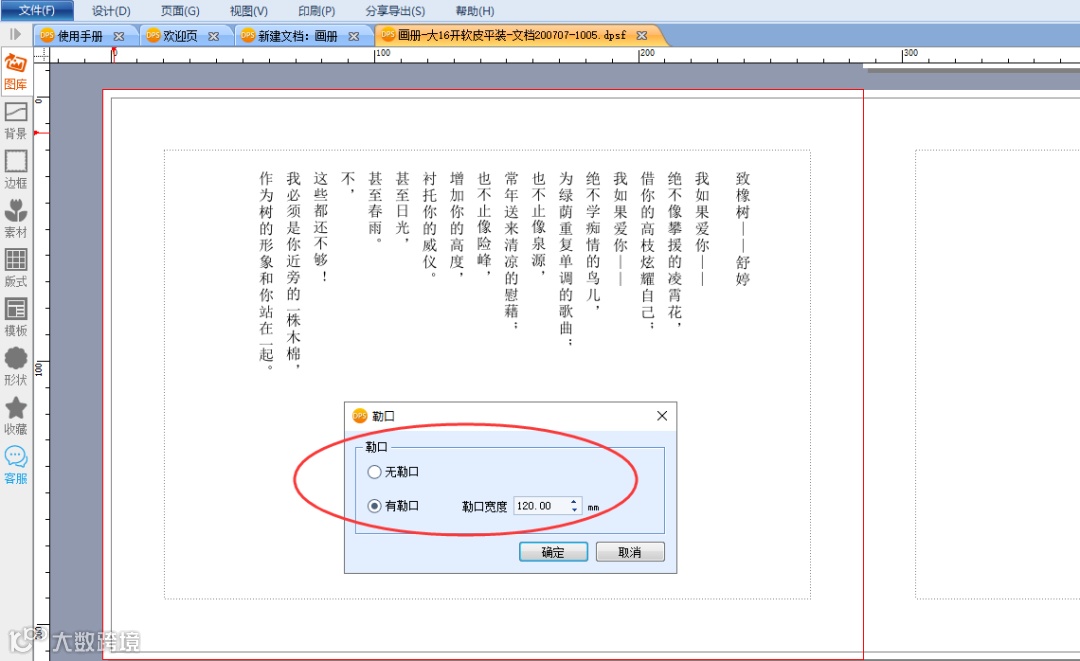Click the poem line 这些都还不够
Image resolution: width=1080 pixels, height=661 pixels.
point(321,227)
